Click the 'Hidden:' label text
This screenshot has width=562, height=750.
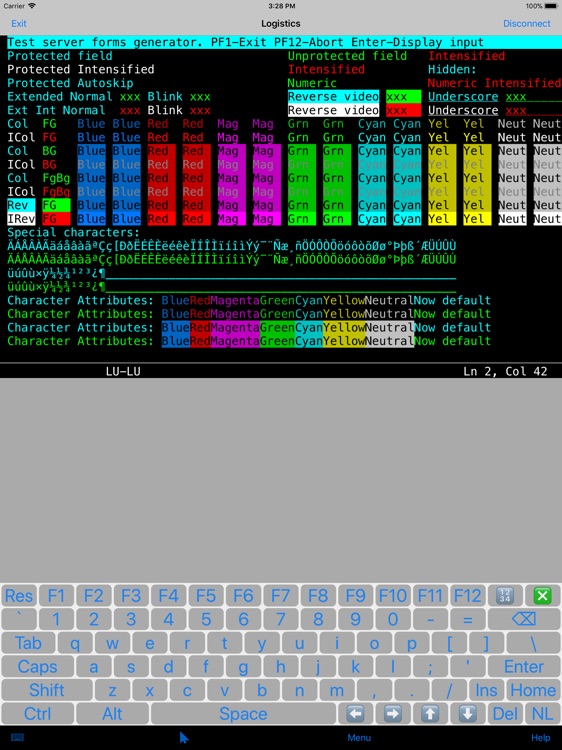452,69
